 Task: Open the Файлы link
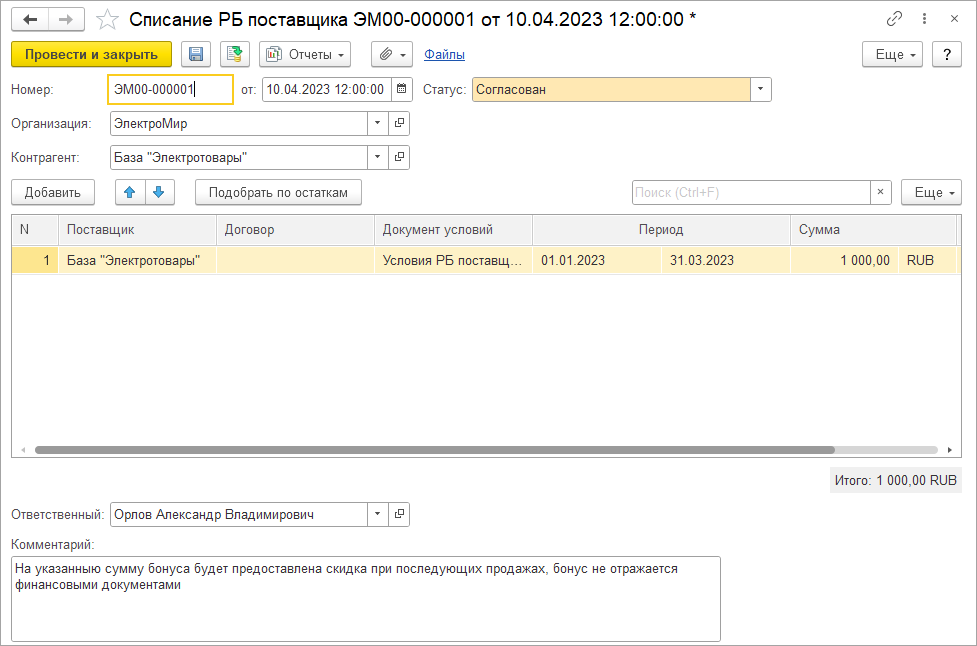[x=444, y=54]
